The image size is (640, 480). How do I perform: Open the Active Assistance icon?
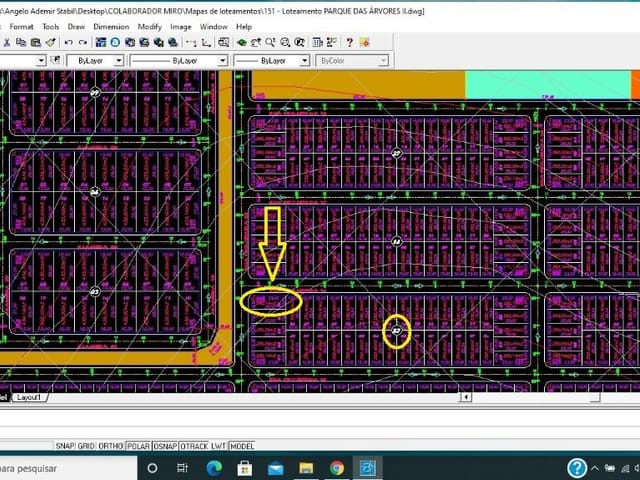(364, 42)
